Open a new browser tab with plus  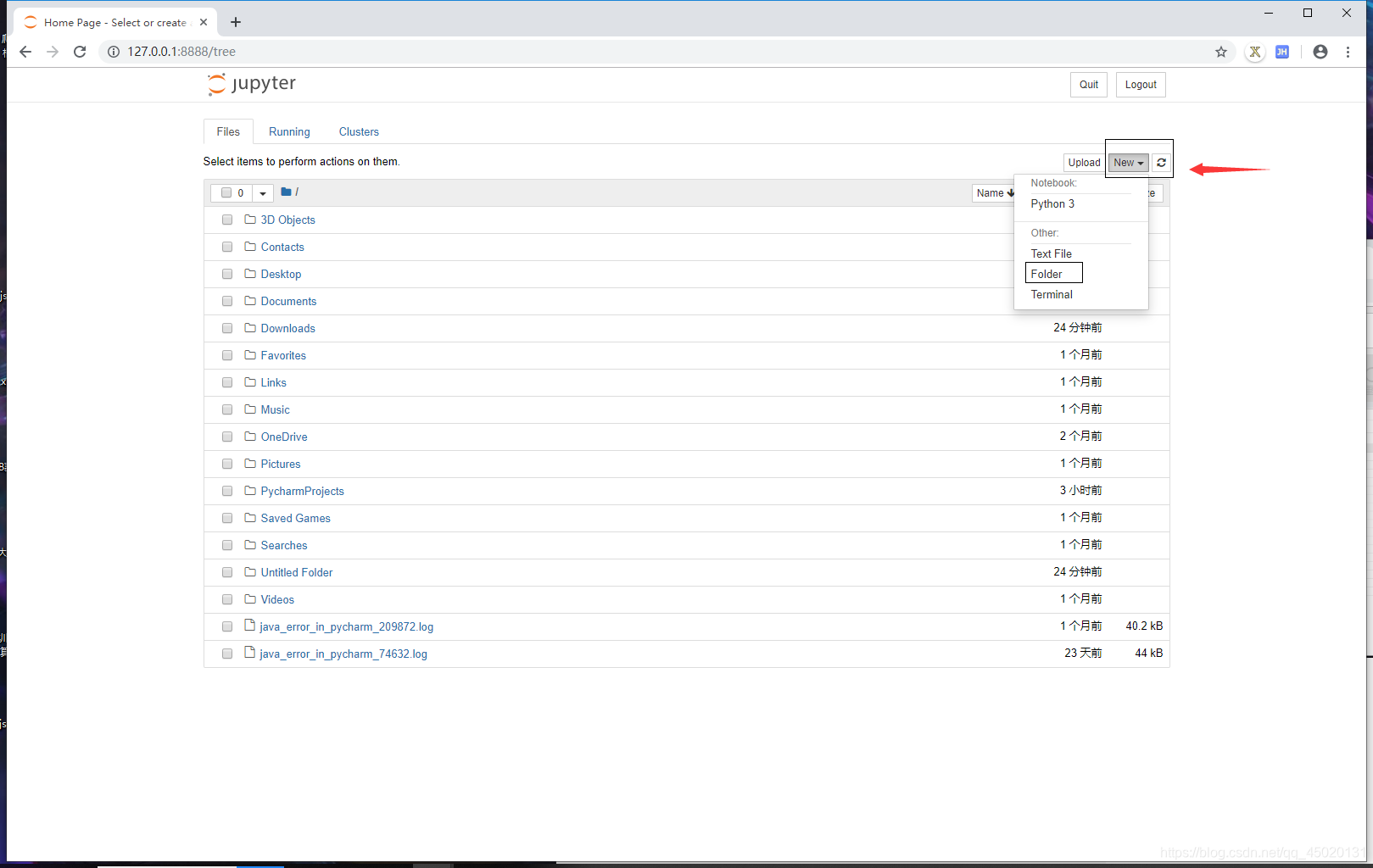tap(236, 22)
